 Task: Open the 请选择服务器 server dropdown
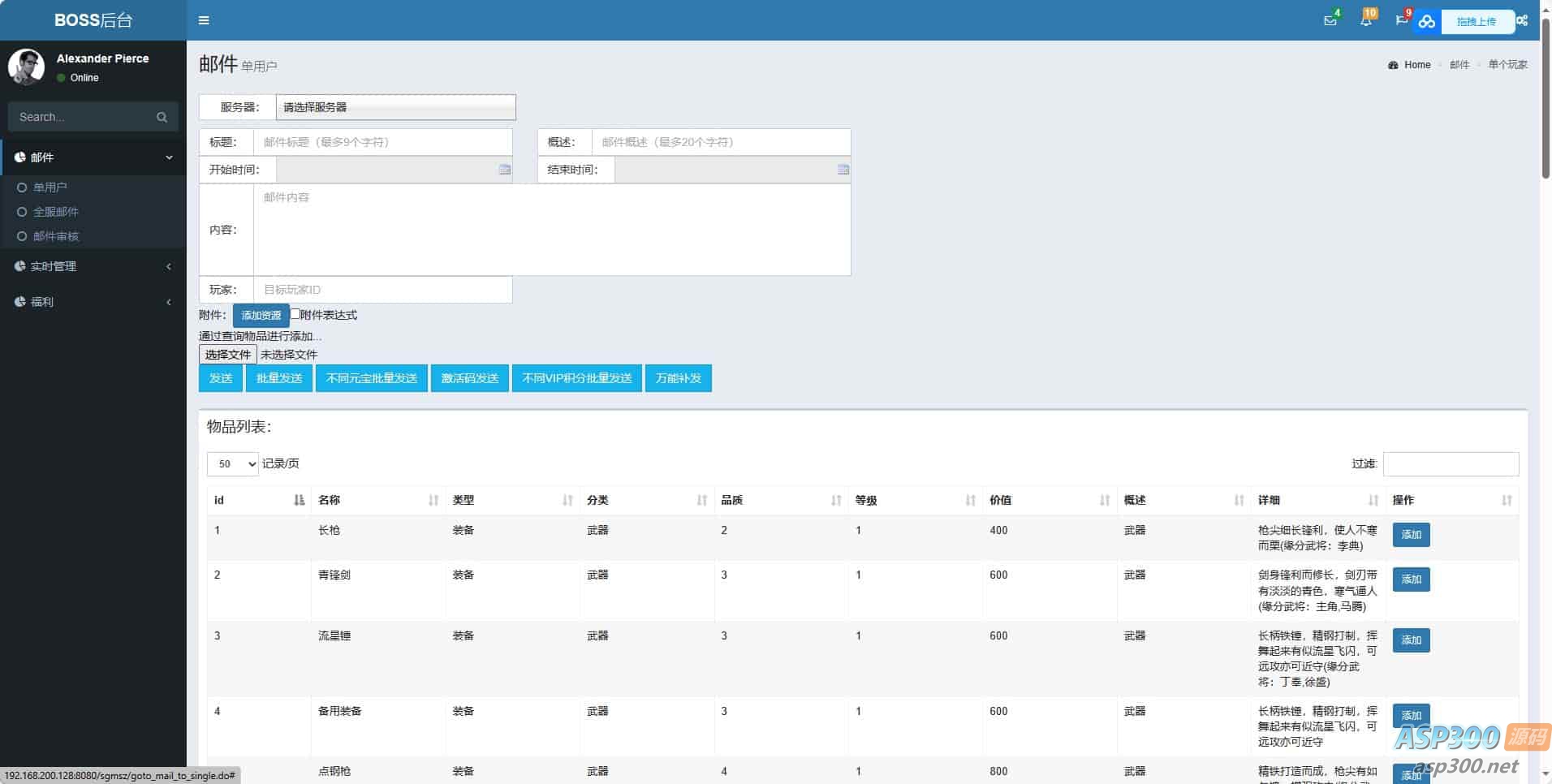coord(395,107)
